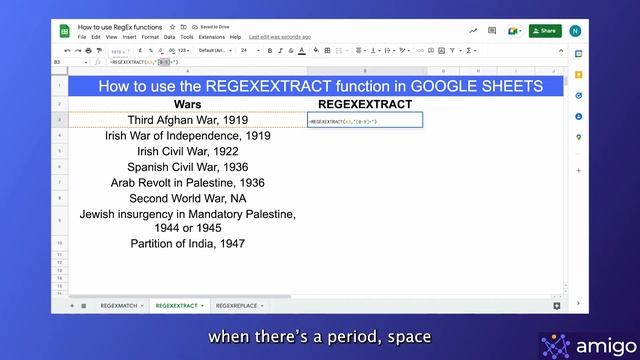
Task: Open the Default font family dropdown
Action: click(x=215, y=51)
